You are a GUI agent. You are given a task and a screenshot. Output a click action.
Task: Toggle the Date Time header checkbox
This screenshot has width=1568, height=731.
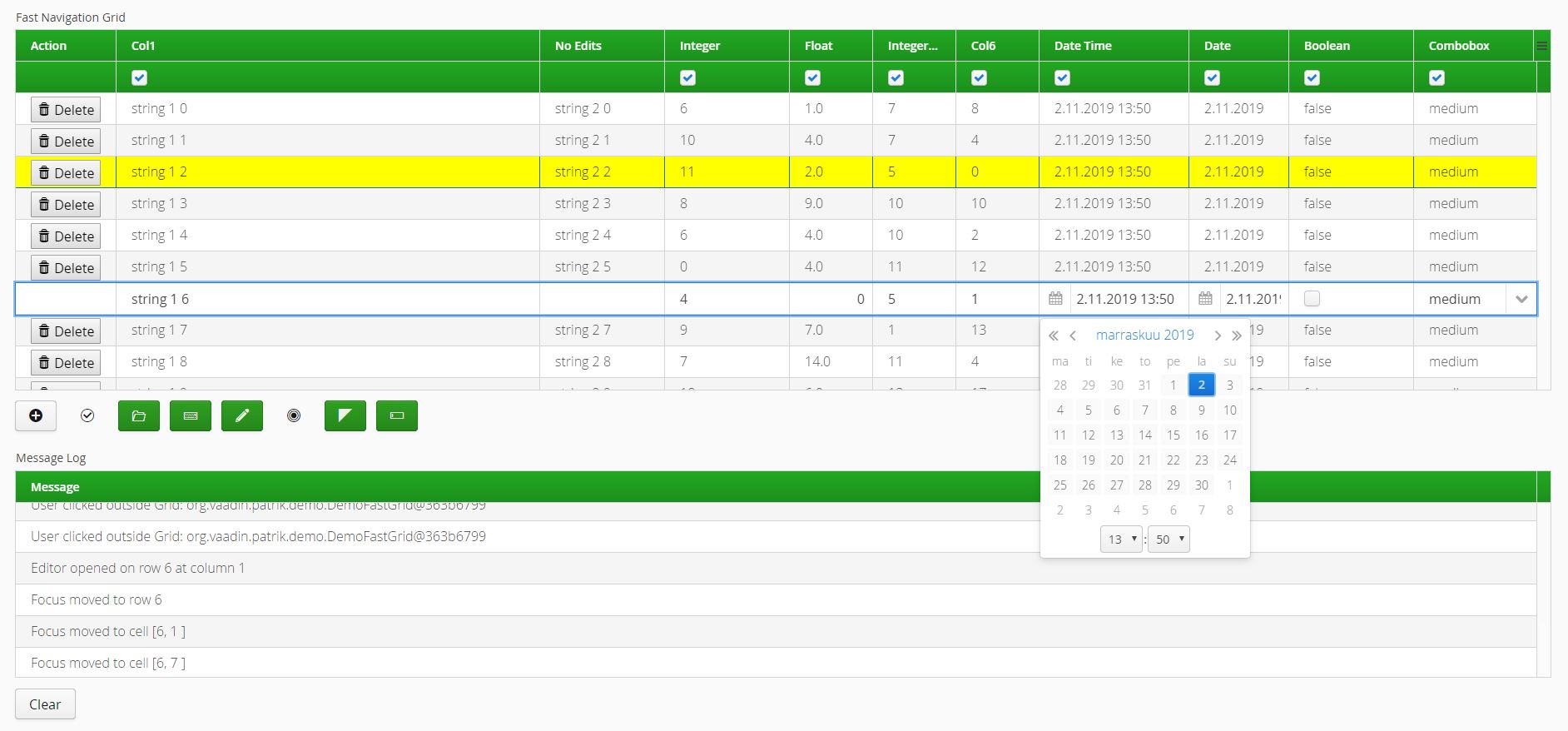pos(1062,77)
